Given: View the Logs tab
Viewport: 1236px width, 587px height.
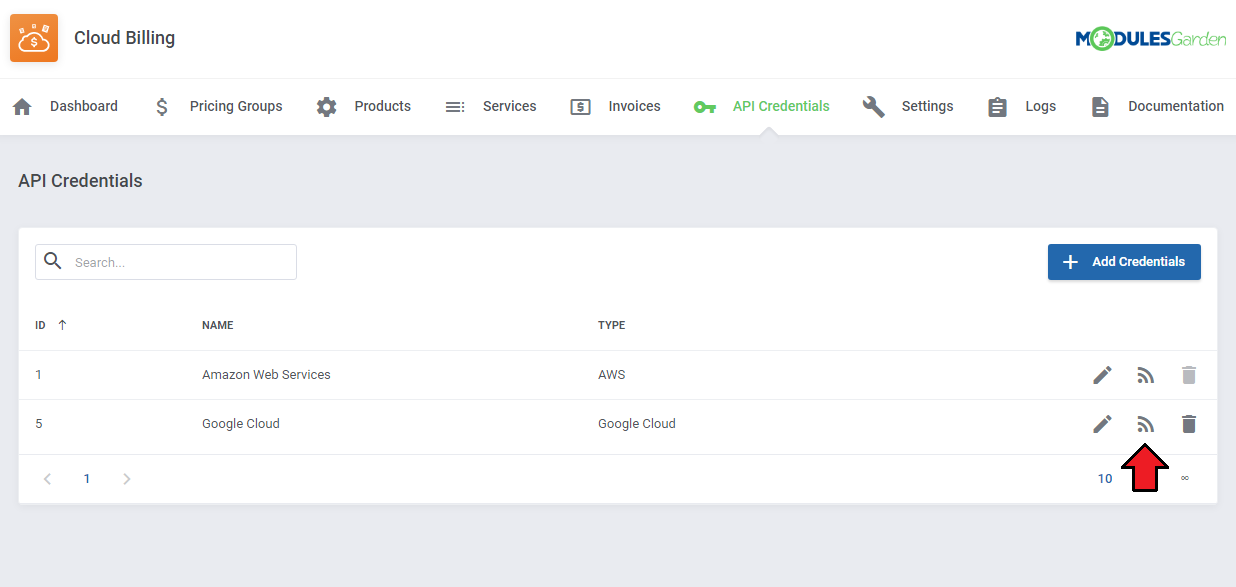Looking at the screenshot, I should [x=1021, y=106].
